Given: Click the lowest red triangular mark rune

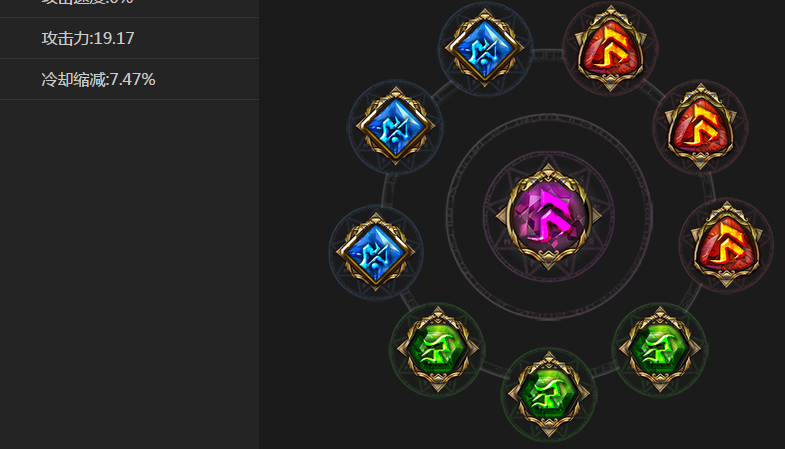Looking at the screenshot, I should (x=726, y=245).
